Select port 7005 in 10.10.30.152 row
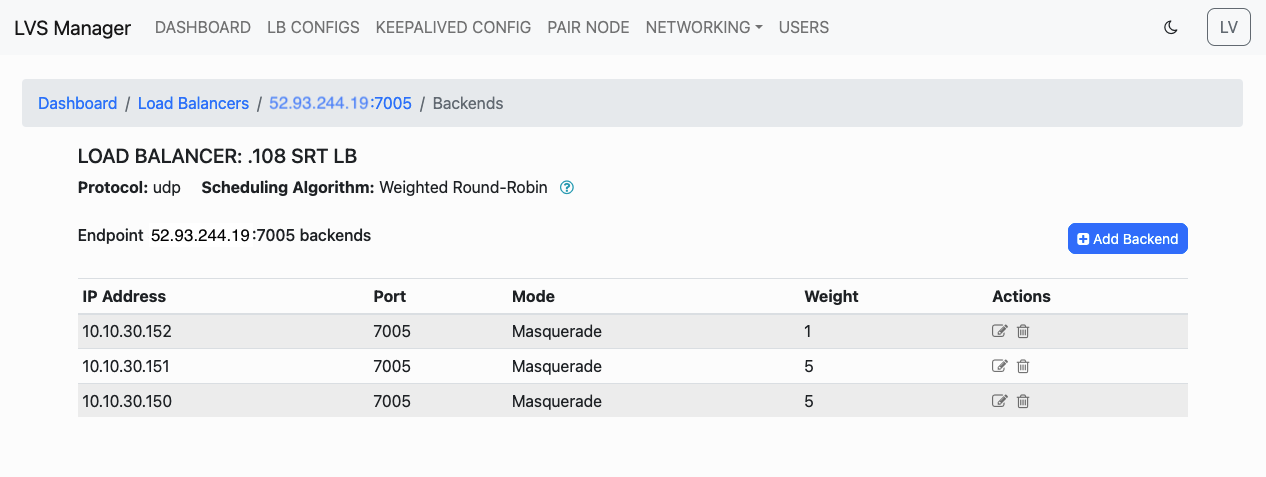The height and width of the screenshot is (477, 1266). click(x=392, y=331)
